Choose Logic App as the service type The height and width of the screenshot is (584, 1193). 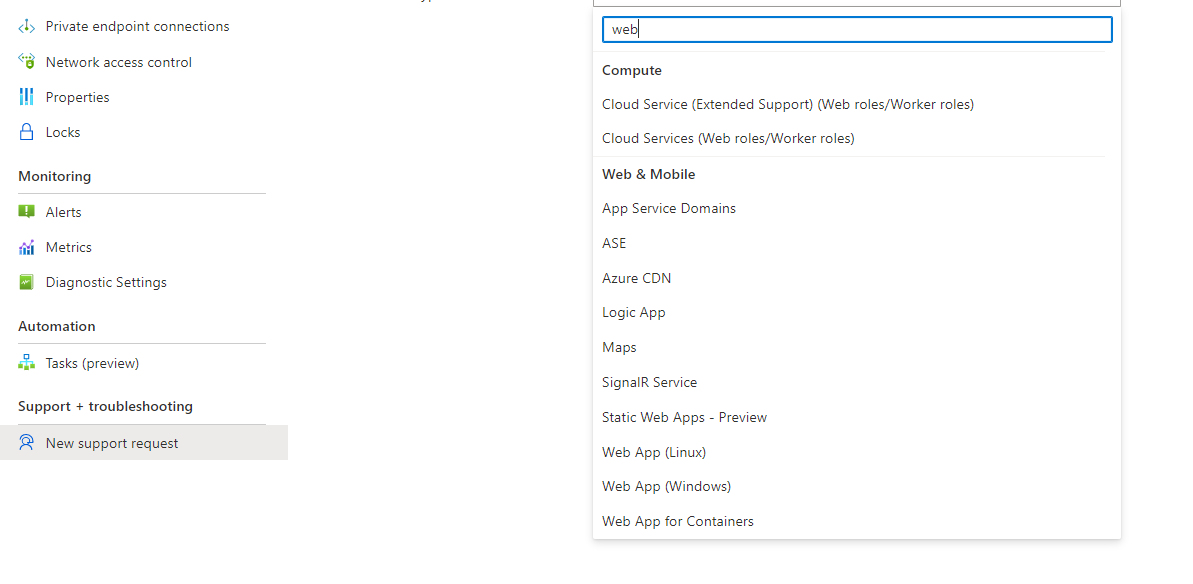pos(633,312)
